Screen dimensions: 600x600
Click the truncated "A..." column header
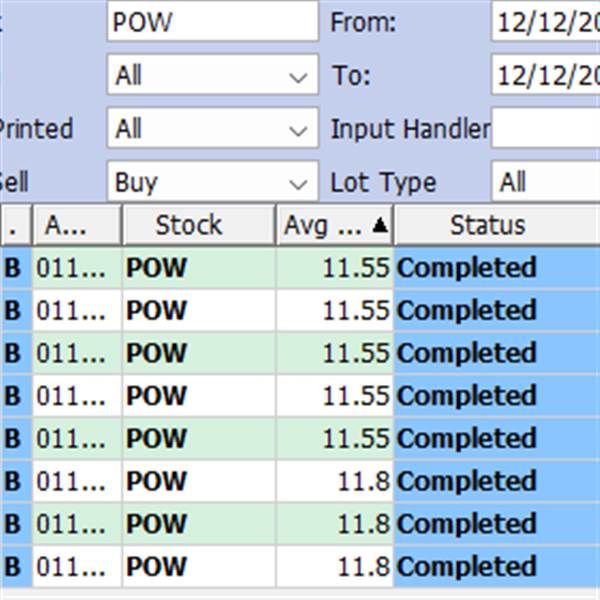pyautogui.click(x=76, y=226)
